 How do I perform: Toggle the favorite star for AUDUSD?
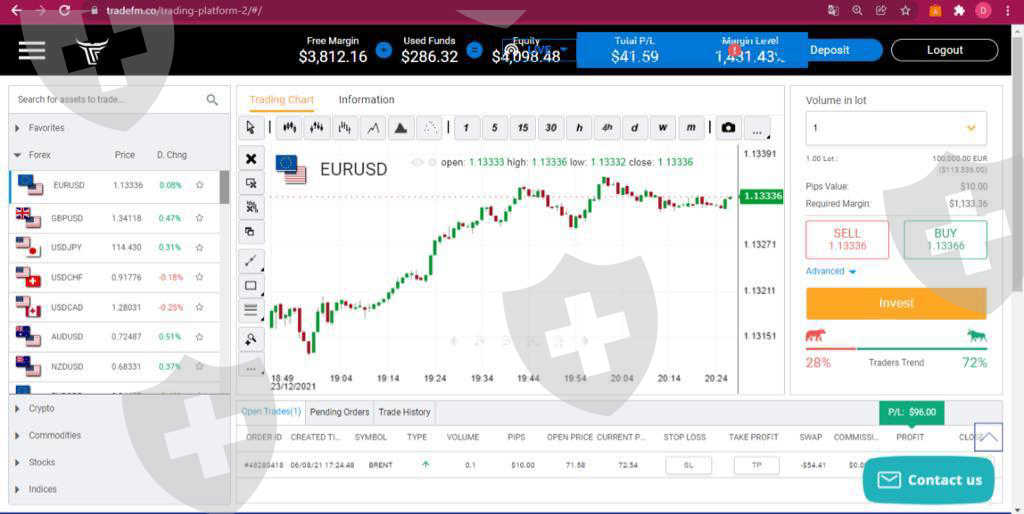point(199,337)
